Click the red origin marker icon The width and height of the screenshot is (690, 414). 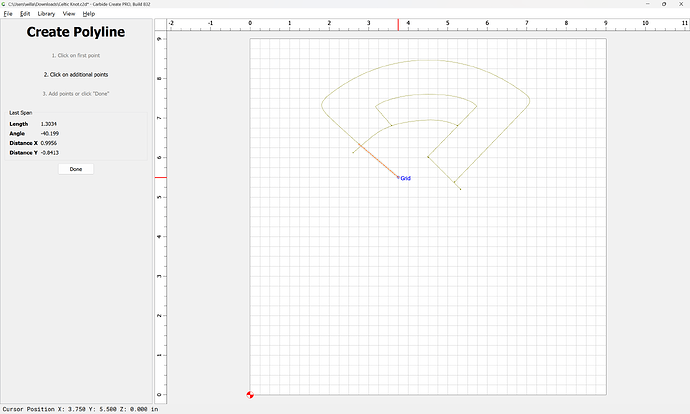click(x=250, y=395)
